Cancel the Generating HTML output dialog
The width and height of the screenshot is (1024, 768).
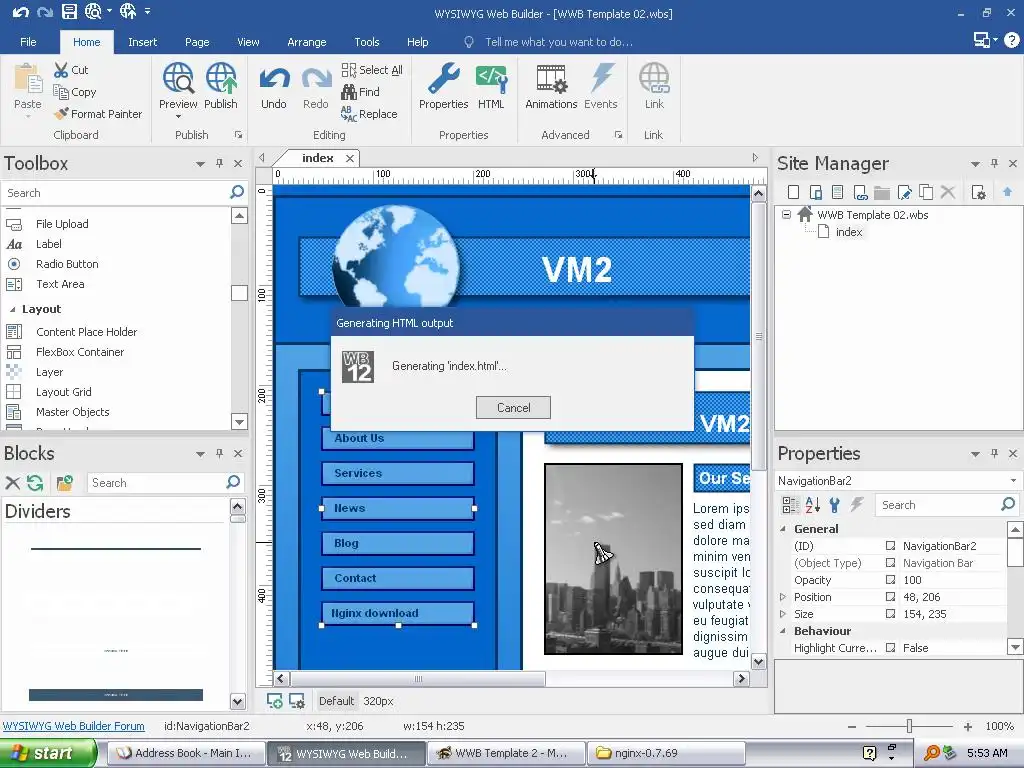(x=513, y=408)
